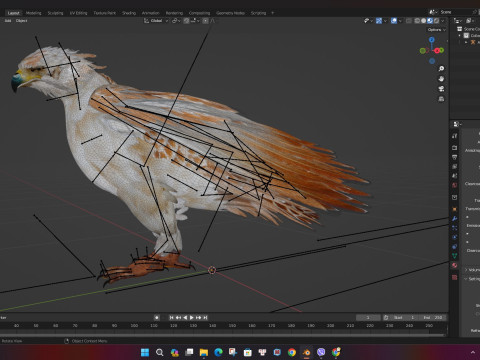Open the Physics properties tab
Screen dimensions: 480x360
tap(455, 237)
